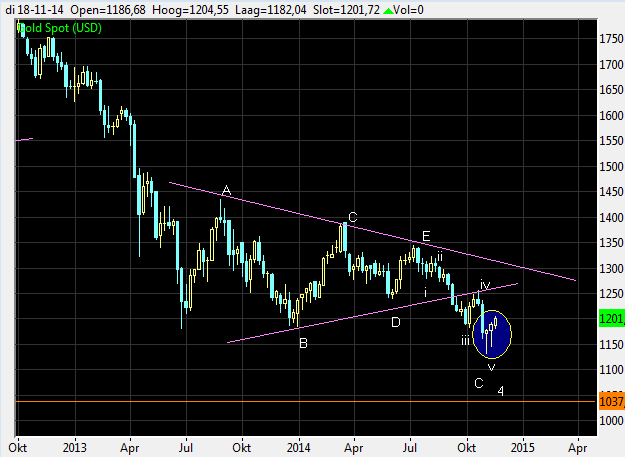This screenshot has width=625, height=457.
Task: Select the orange 1037 price level tag
Action: pyautogui.click(x=611, y=401)
